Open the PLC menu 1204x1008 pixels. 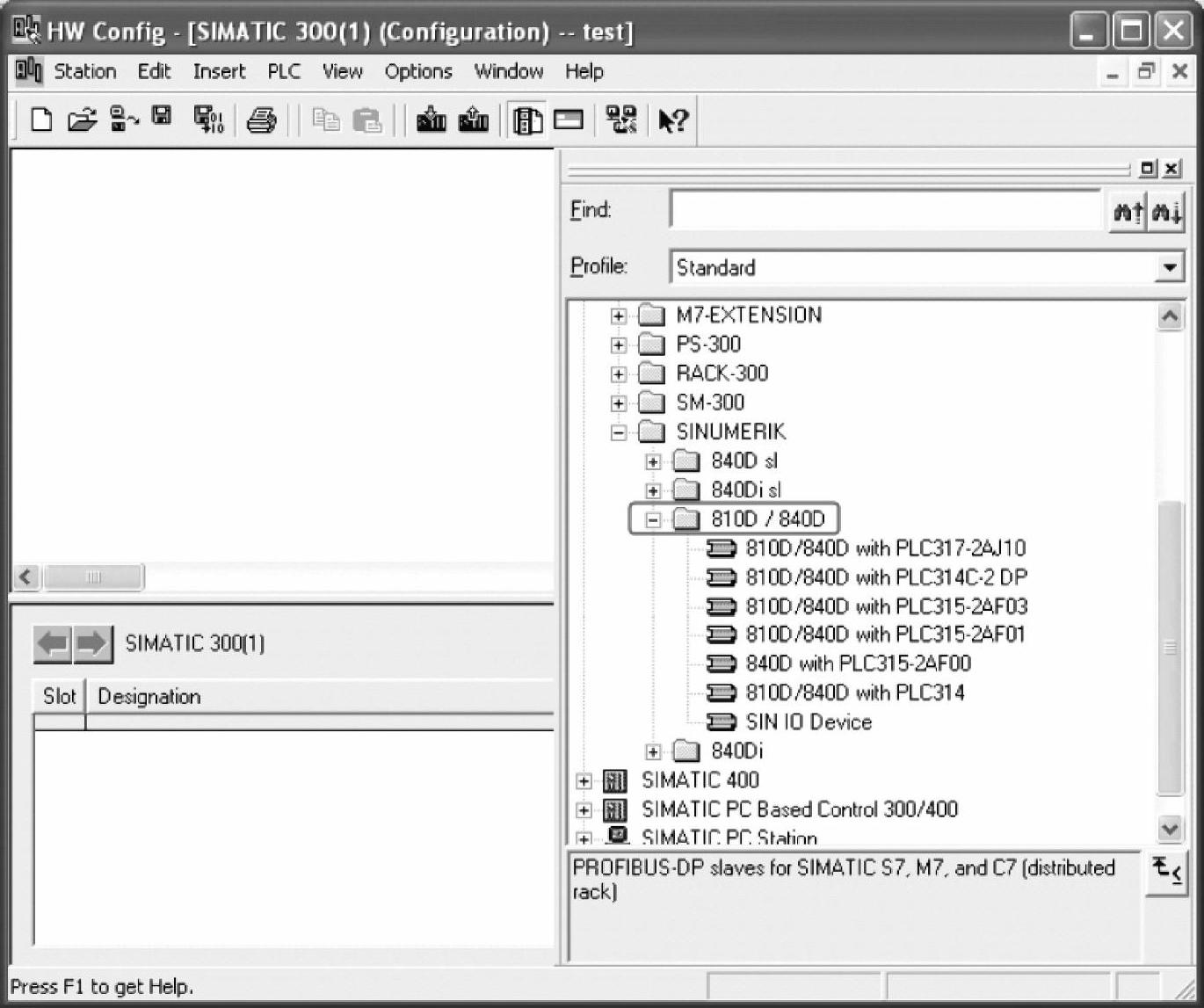pos(284,71)
